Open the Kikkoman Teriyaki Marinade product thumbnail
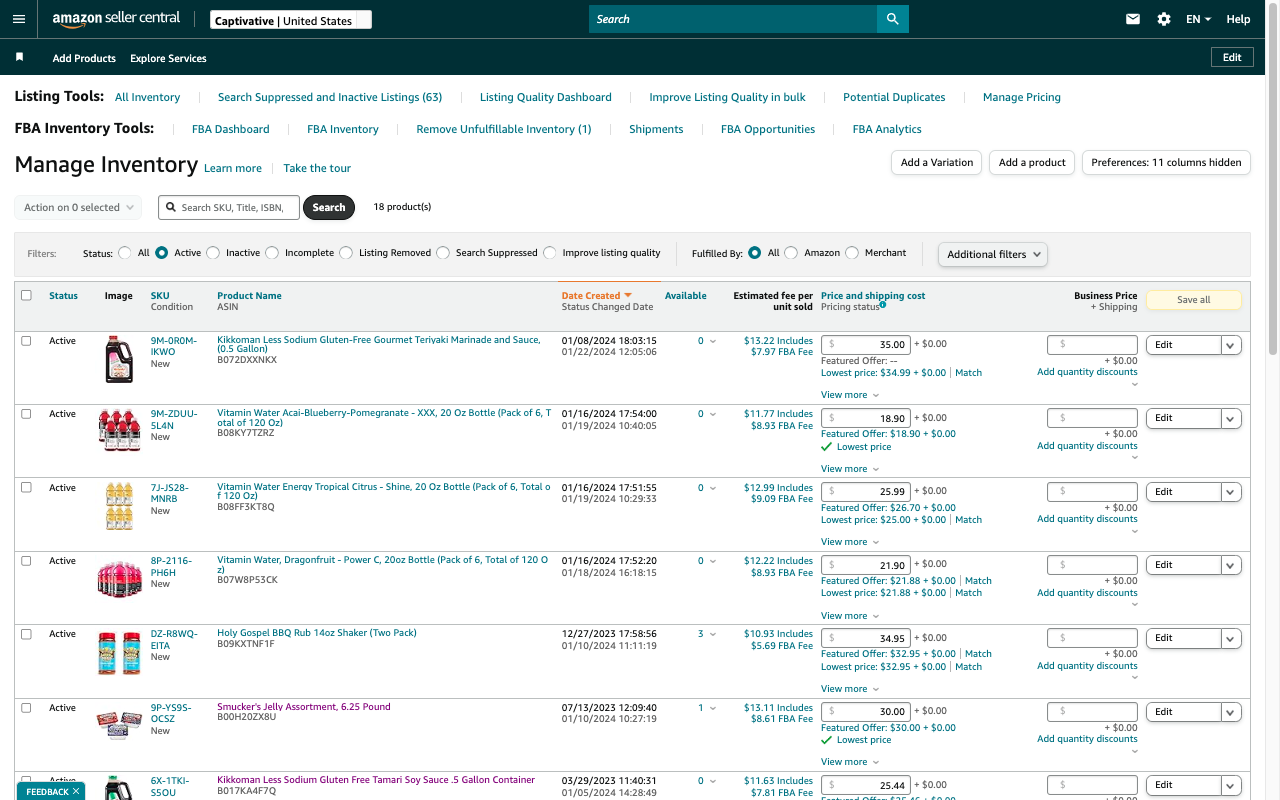 pyautogui.click(x=119, y=359)
